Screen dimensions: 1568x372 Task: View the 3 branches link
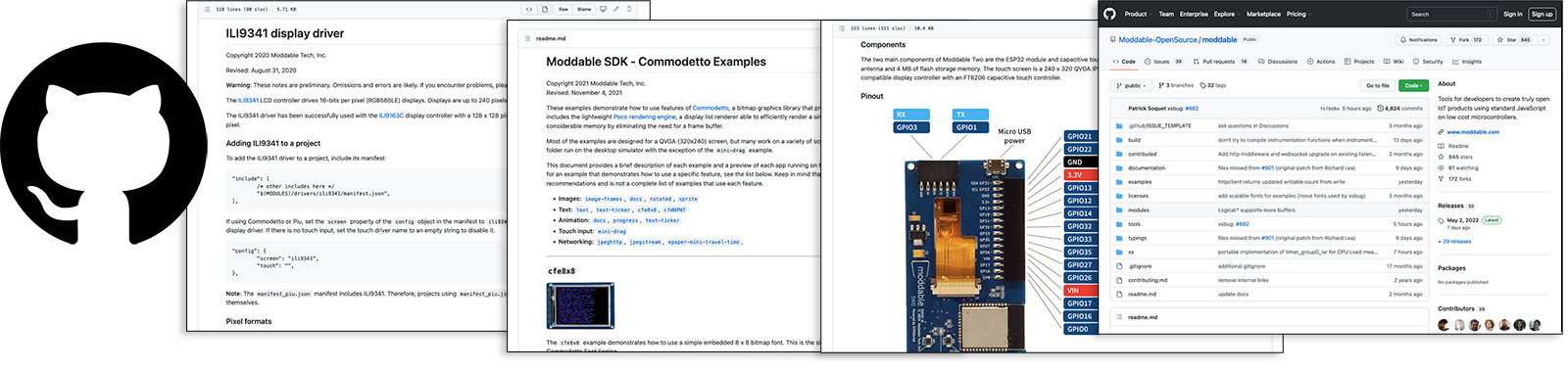tap(1176, 85)
